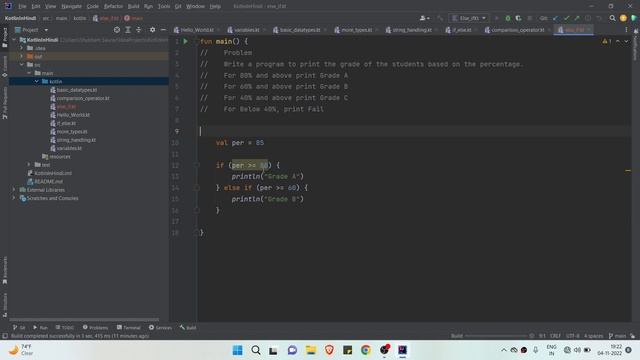Viewport: 640px width, 360px height.
Task: Open the Navigate menu
Action: click(71, 7)
